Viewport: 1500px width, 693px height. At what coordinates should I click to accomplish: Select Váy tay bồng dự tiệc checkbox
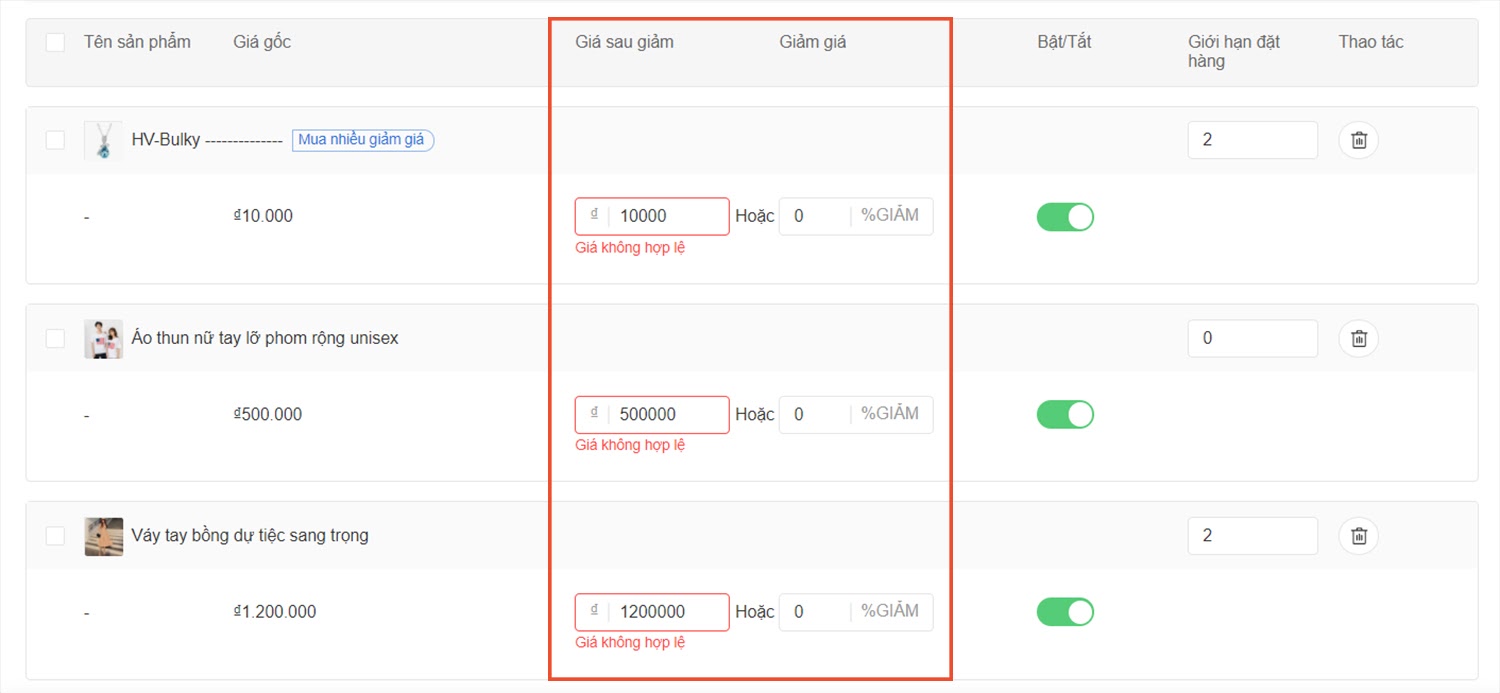(x=55, y=536)
